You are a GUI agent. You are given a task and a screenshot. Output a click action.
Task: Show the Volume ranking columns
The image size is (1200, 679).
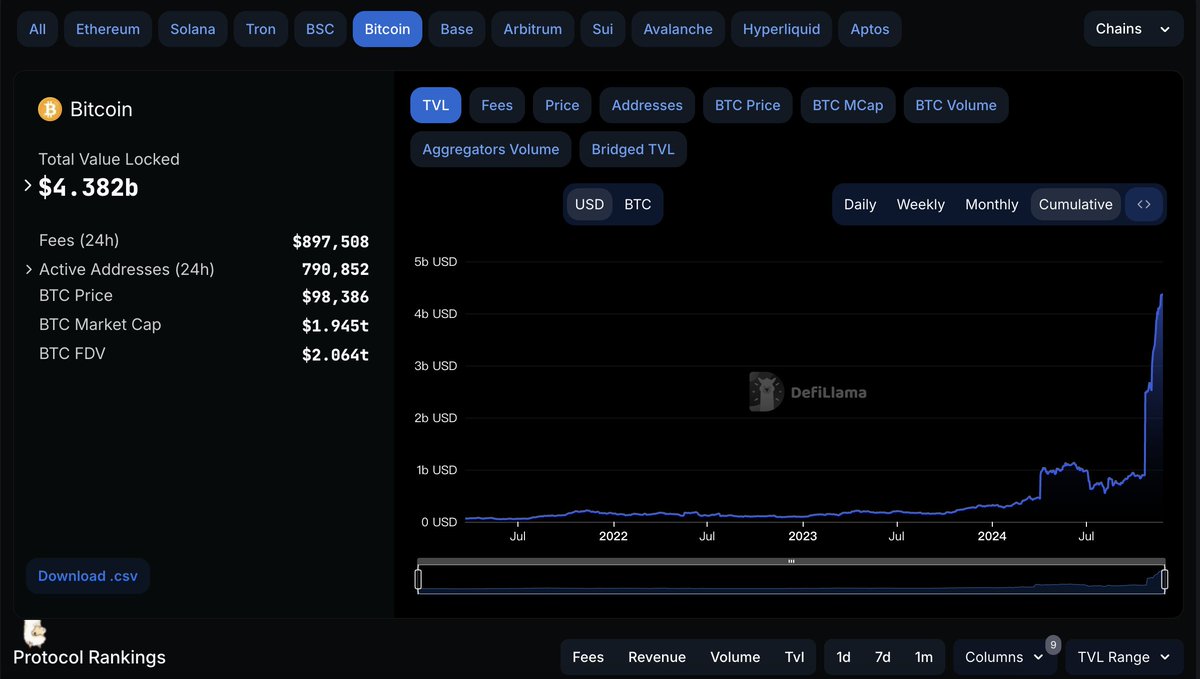pos(735,657)
